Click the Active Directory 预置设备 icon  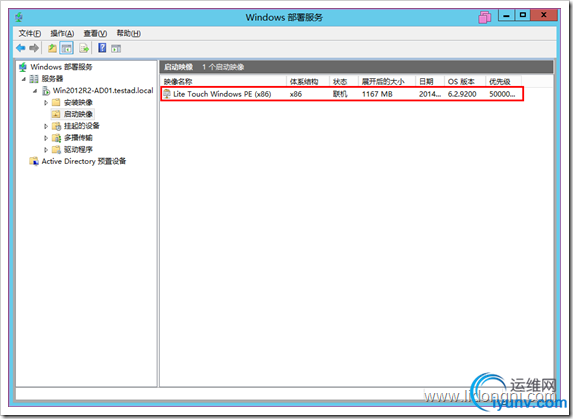point(34,161)
